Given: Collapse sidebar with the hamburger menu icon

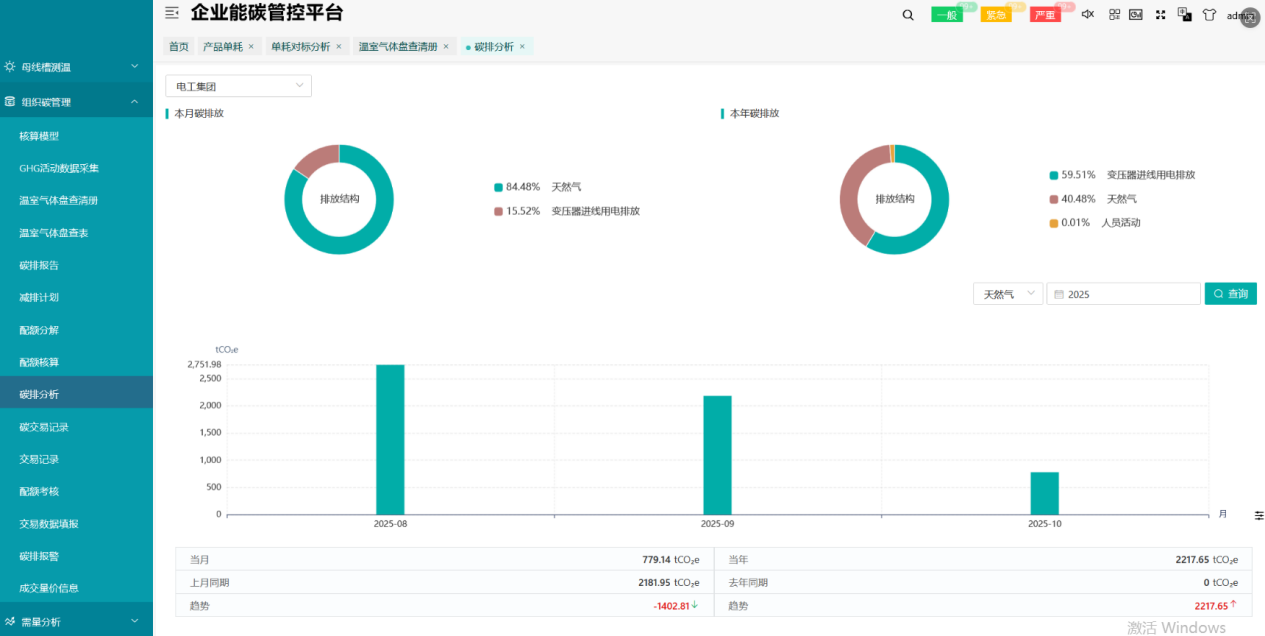Looking at the screenshot, I should [172, 13].
